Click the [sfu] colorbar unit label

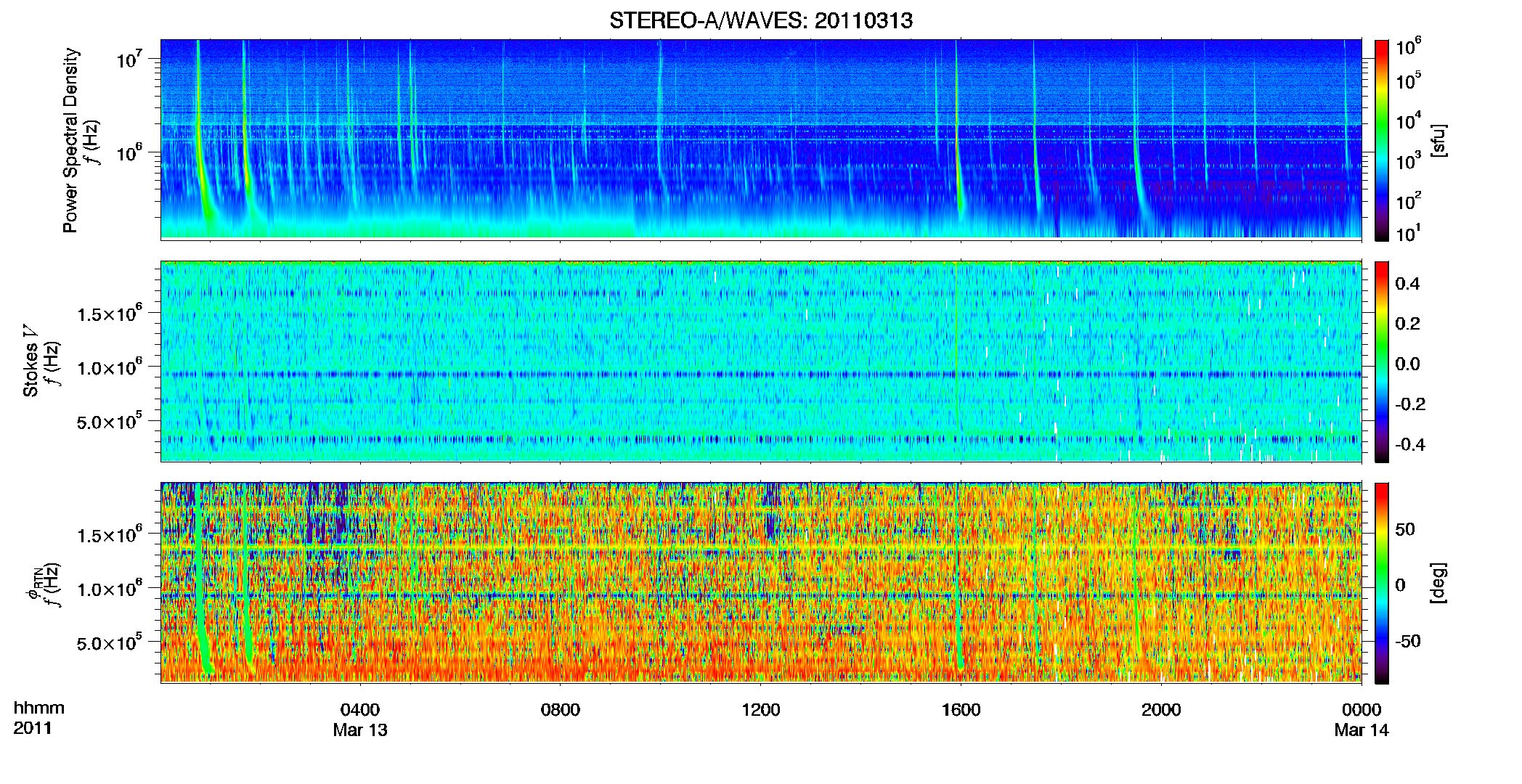coord(1438,140)
